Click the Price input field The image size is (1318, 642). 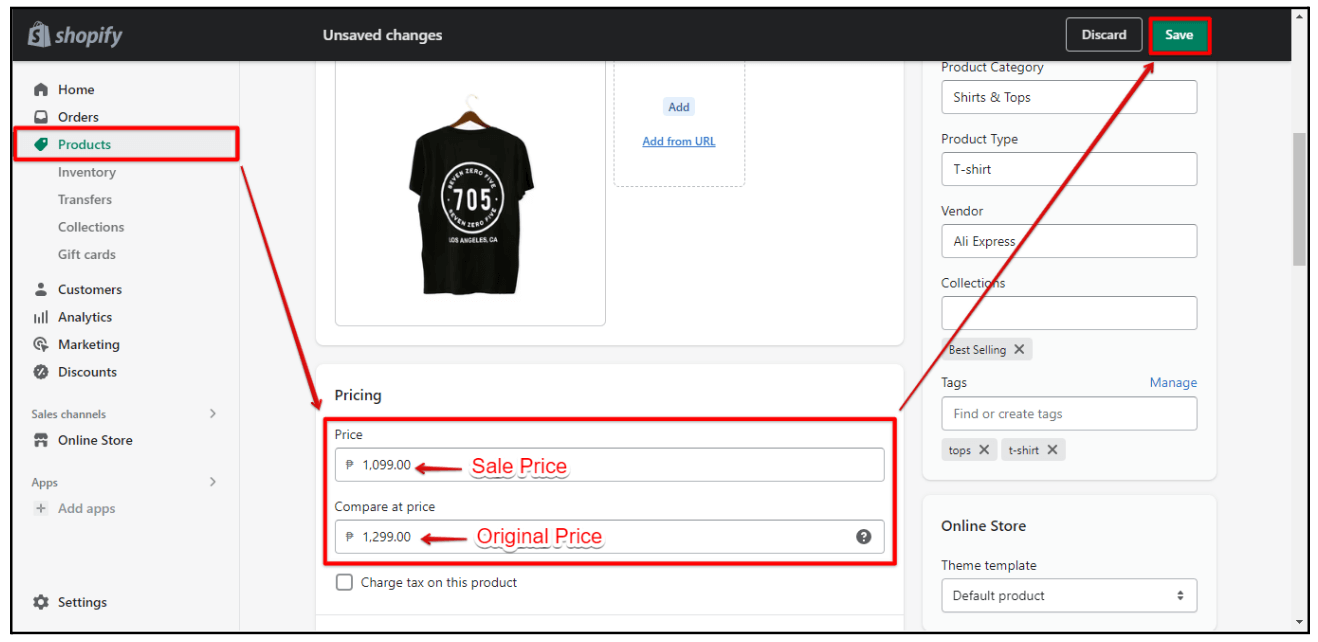point(620,465)
